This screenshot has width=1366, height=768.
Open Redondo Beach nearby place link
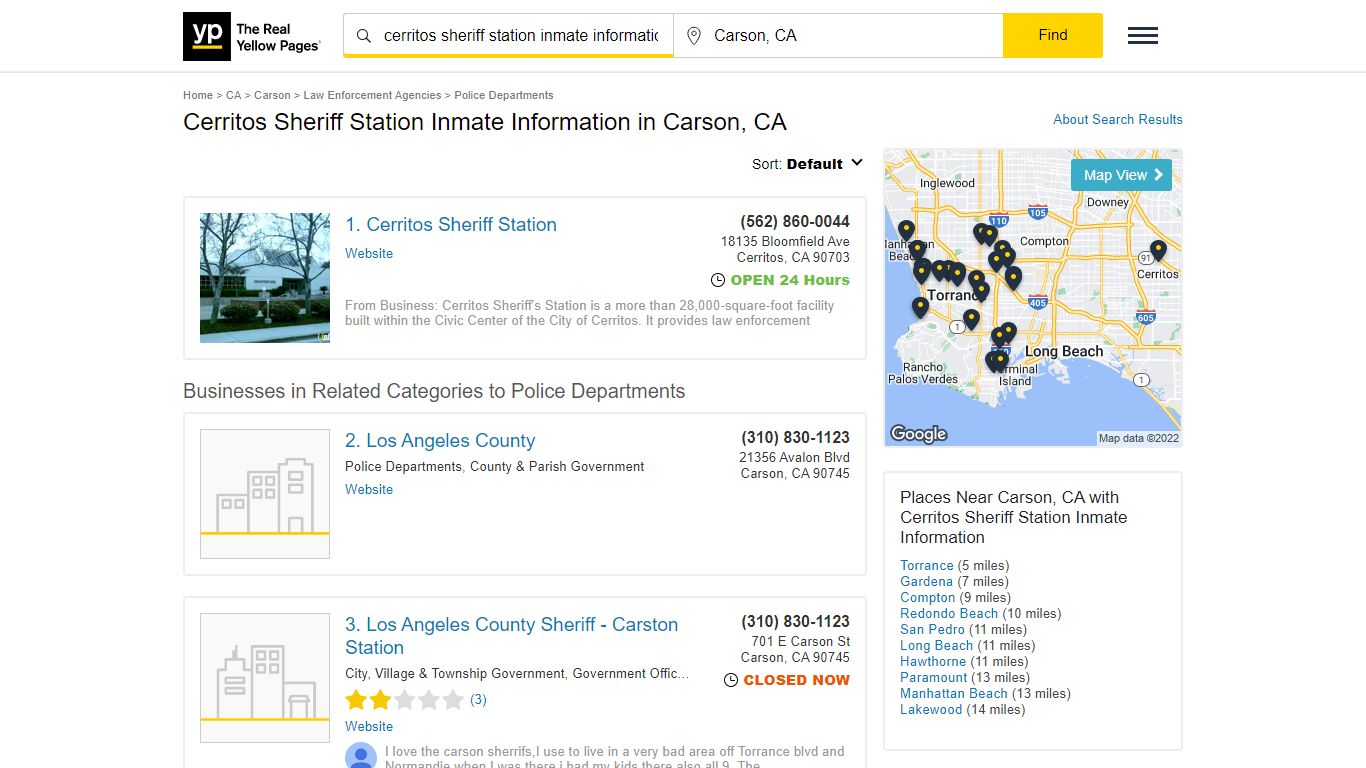[949, 613]
